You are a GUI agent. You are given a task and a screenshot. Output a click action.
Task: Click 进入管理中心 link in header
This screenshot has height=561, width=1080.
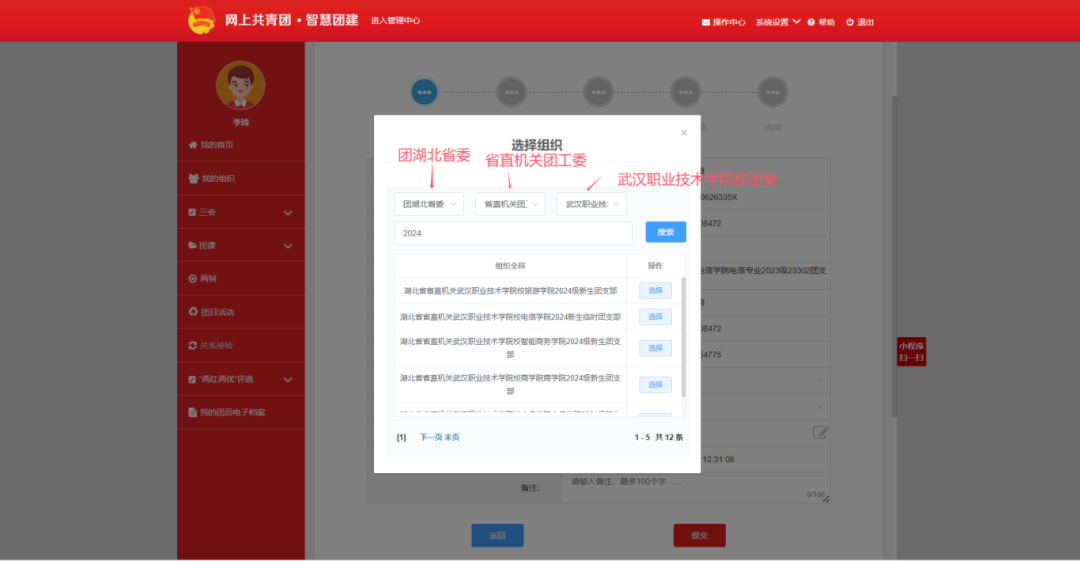[x=395, y=21]
